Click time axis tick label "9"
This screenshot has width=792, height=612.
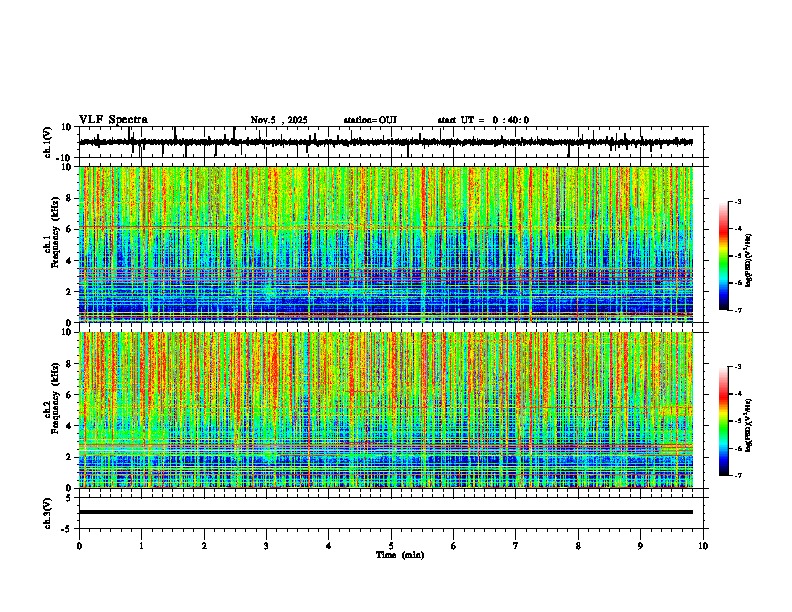[640, 546]
